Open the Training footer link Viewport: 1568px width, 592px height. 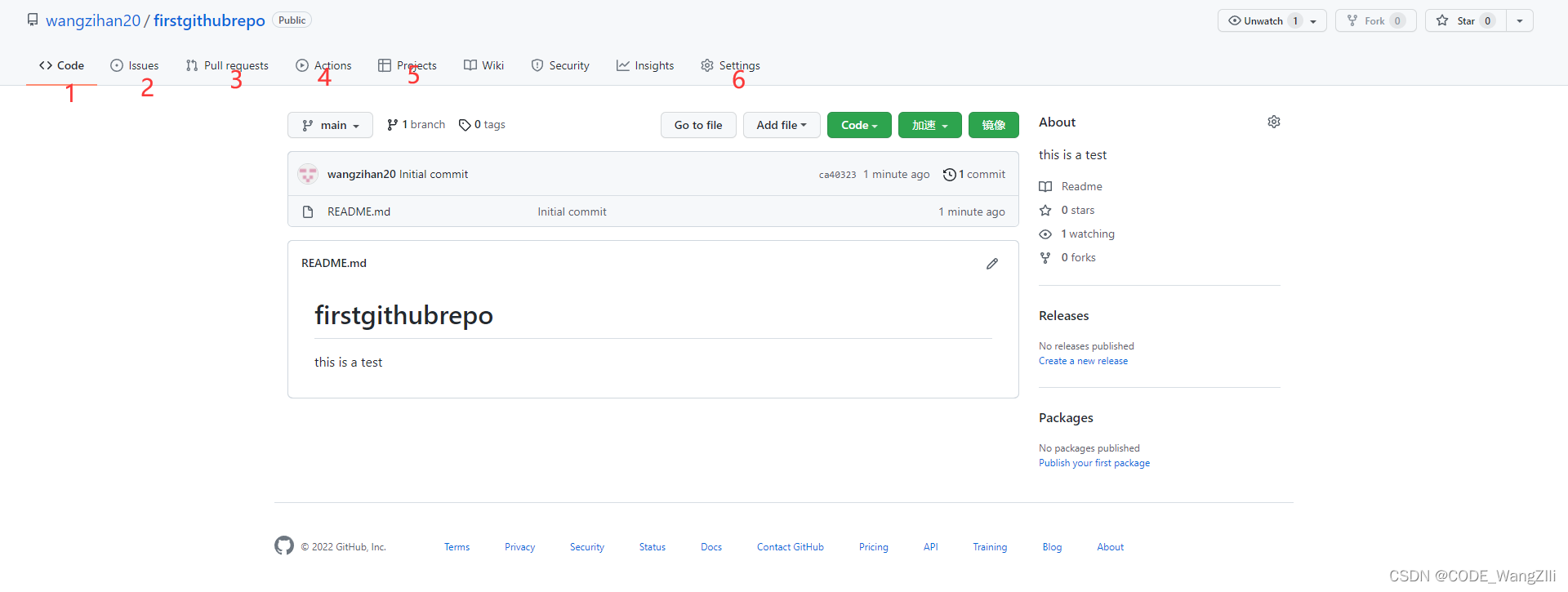pyautogui.click(x=990, y=547)
